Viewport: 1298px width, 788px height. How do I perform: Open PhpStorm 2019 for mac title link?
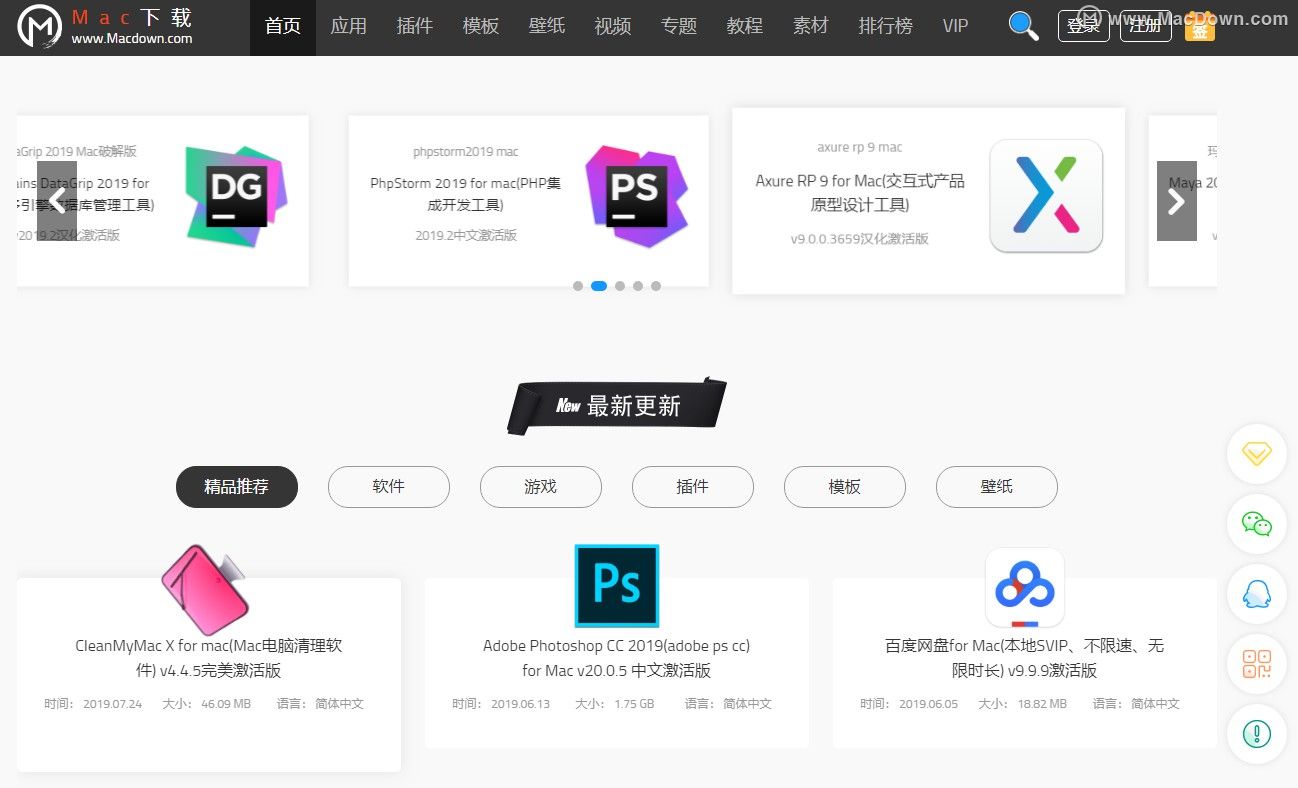[x=466, y=194]
